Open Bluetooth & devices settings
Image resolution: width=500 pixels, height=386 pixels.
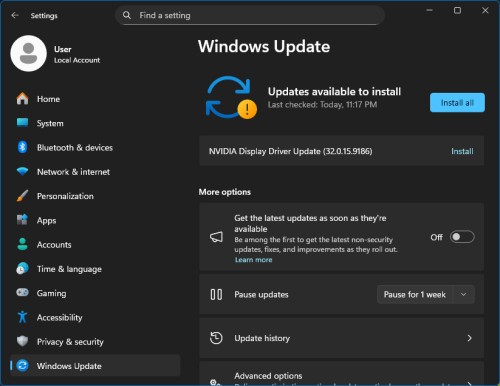point(95,147)
